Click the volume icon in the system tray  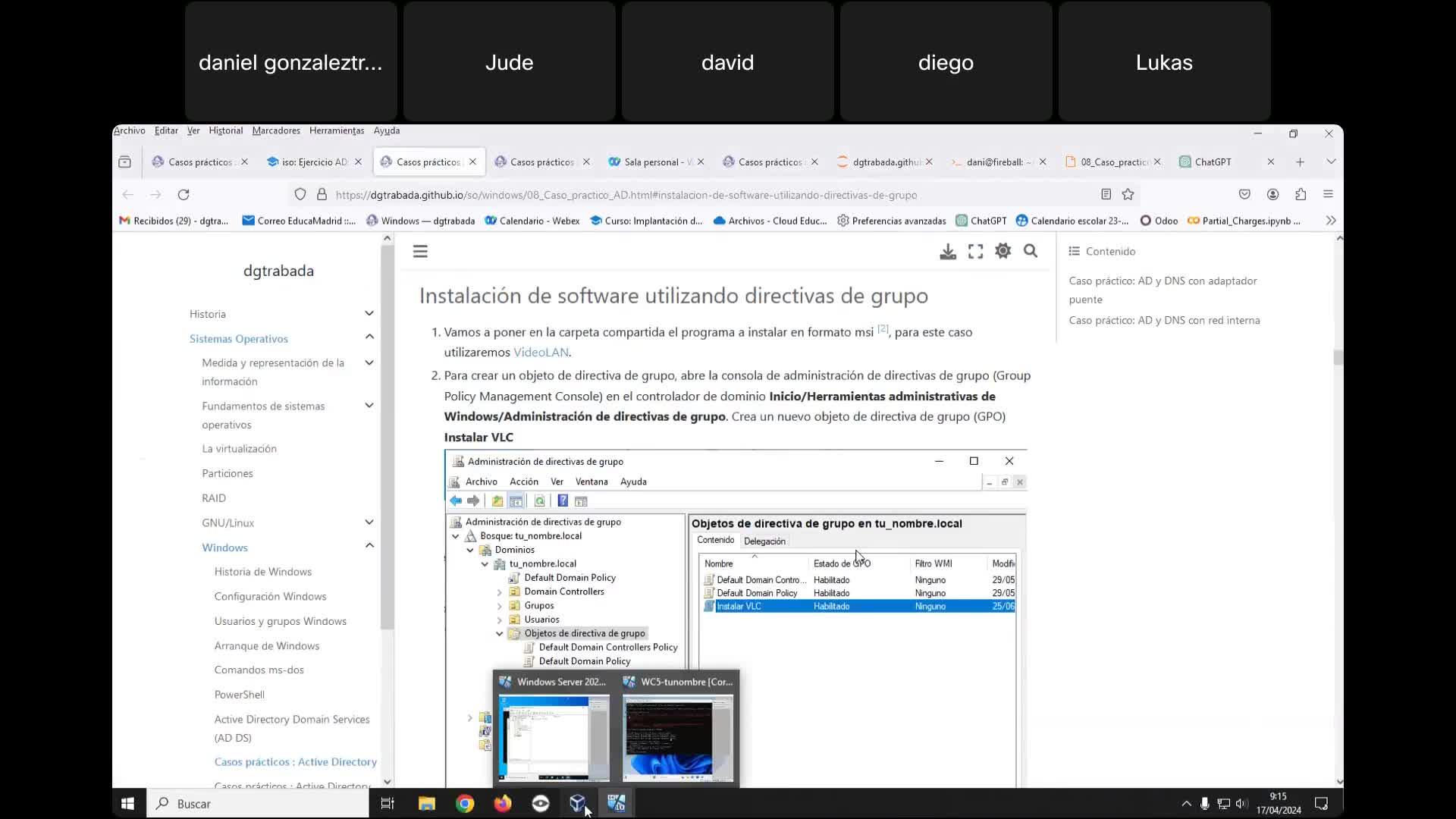[x=1241, y=804]
